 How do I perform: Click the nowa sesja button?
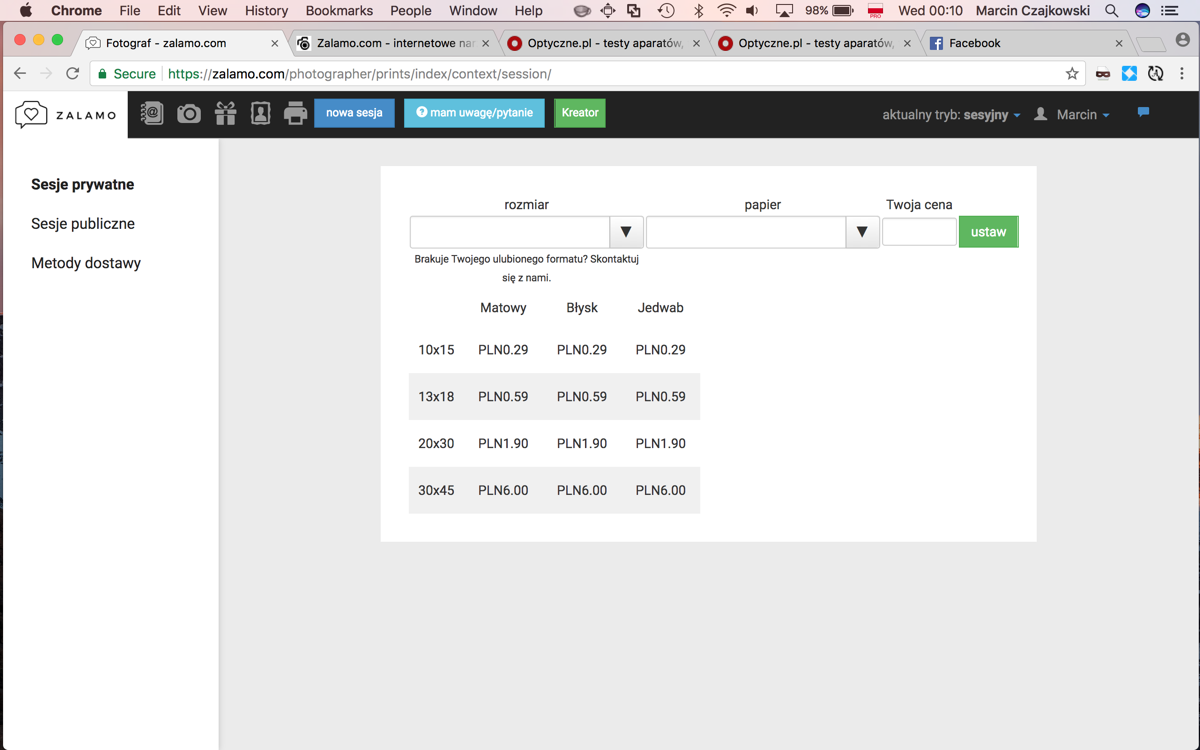[354, 113]
